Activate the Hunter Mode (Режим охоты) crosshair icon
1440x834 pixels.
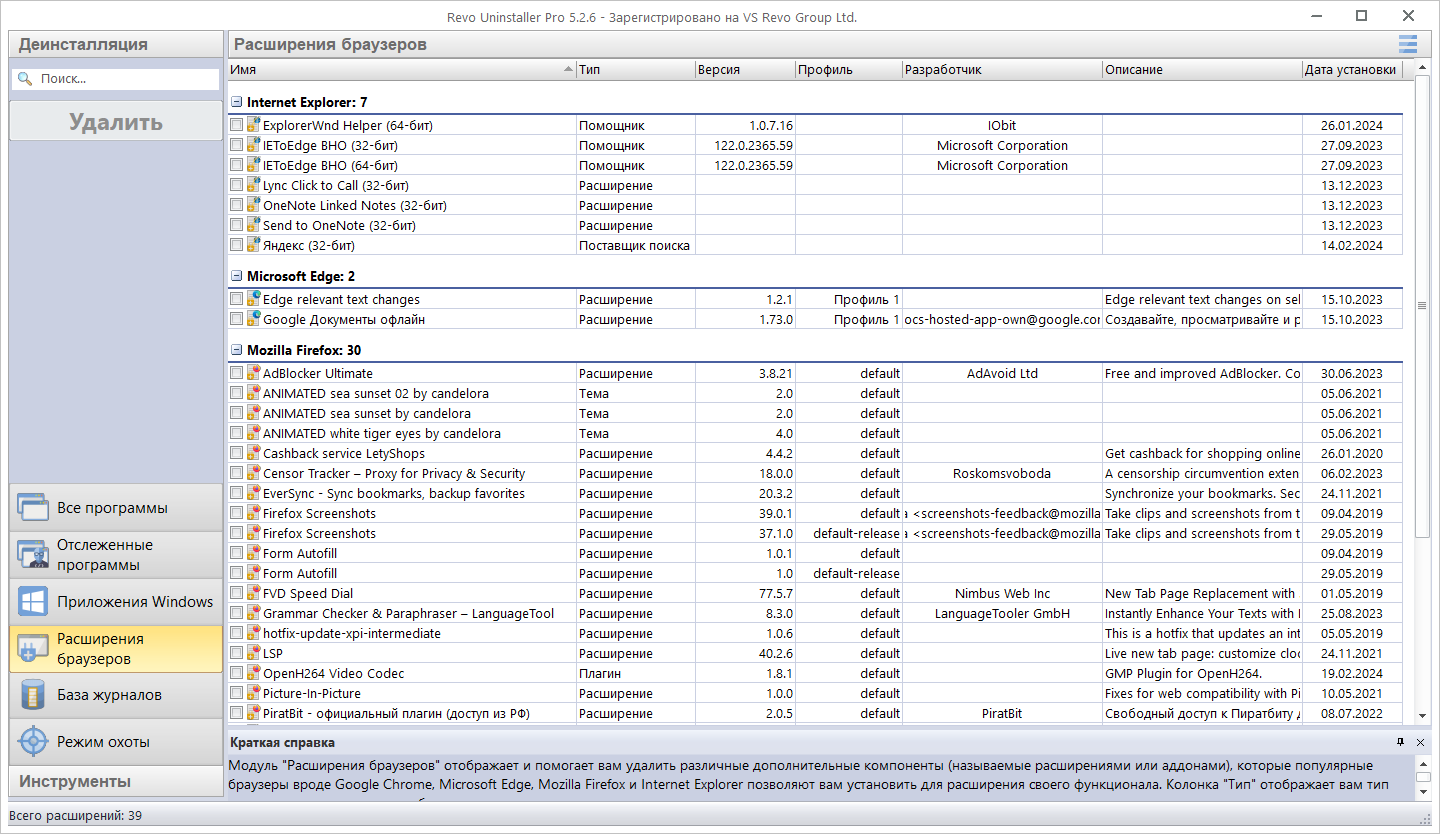click(33, 742)
